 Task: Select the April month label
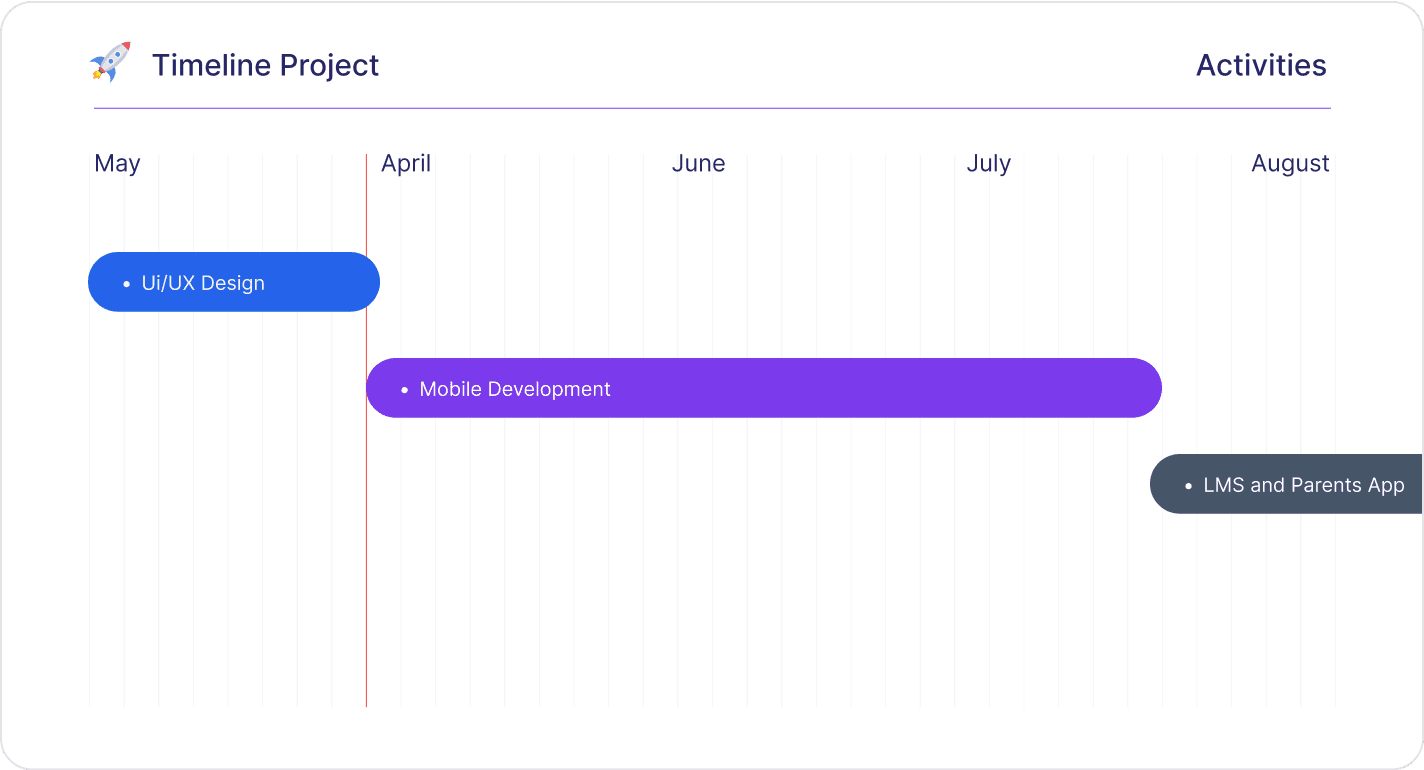[x=406, y=163]
